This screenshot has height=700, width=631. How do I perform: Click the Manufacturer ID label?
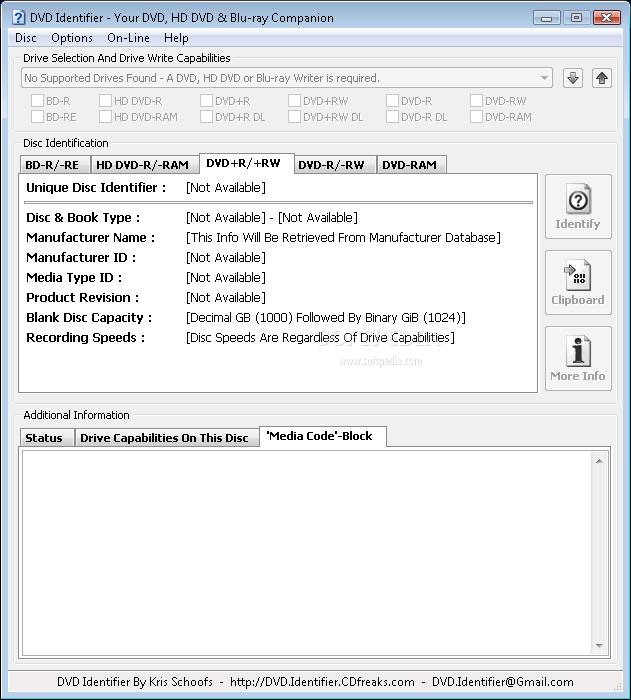[x=81, y=258]
